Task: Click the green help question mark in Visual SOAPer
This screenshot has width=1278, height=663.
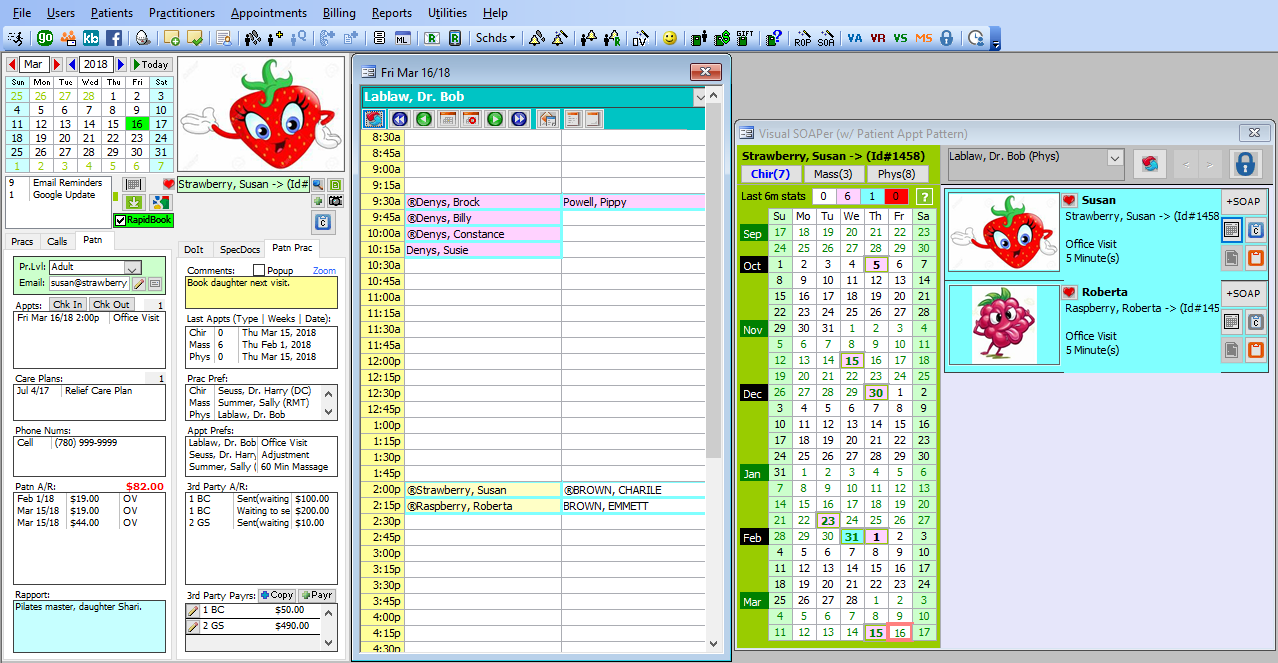Action: coord(924,197)
